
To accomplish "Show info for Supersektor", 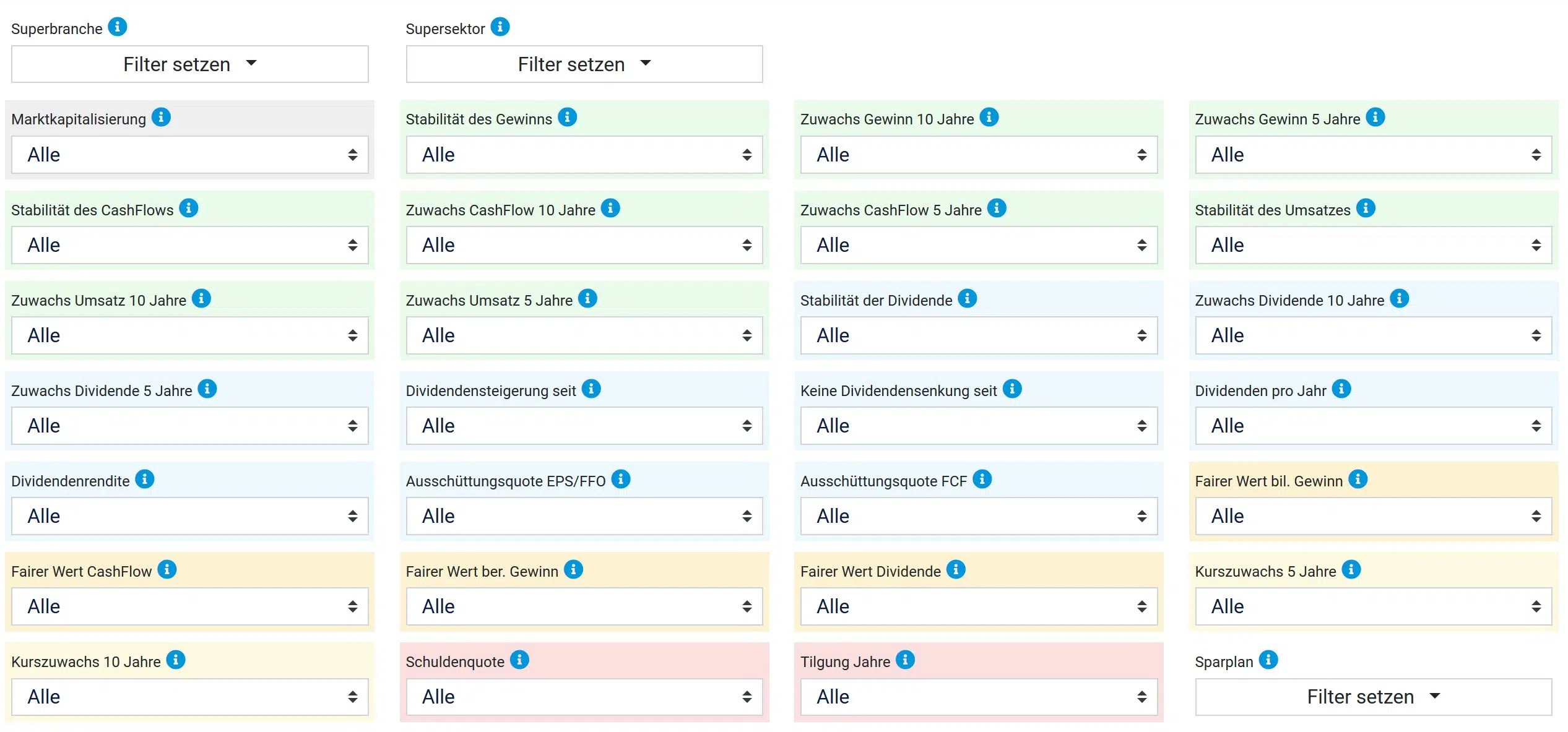I will [500, 27].
